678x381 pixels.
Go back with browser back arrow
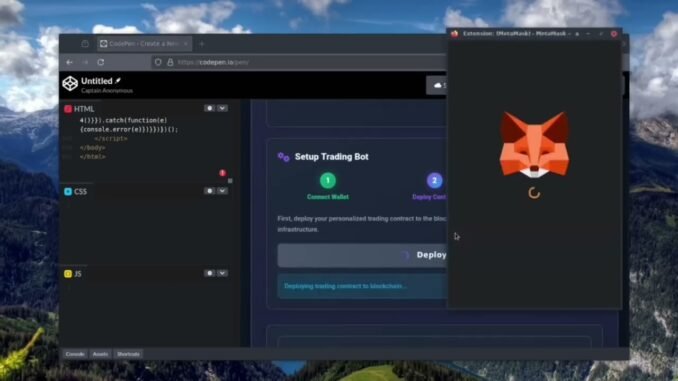[x=69, y=62]
